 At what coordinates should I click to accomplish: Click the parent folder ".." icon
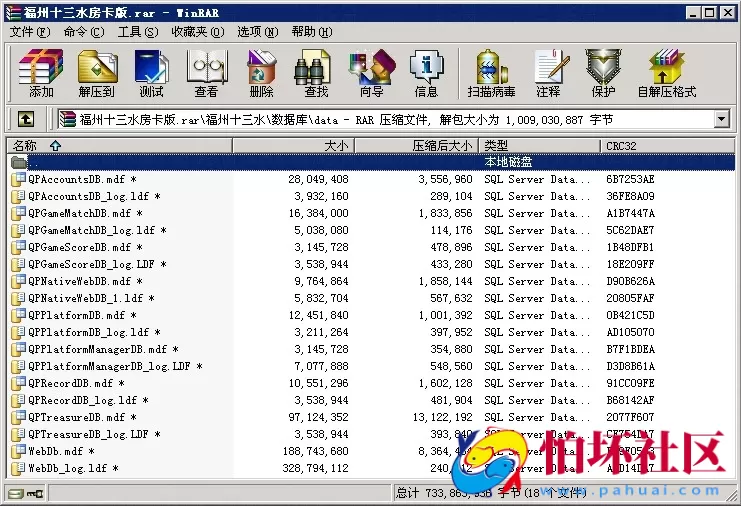click(18, 163)
